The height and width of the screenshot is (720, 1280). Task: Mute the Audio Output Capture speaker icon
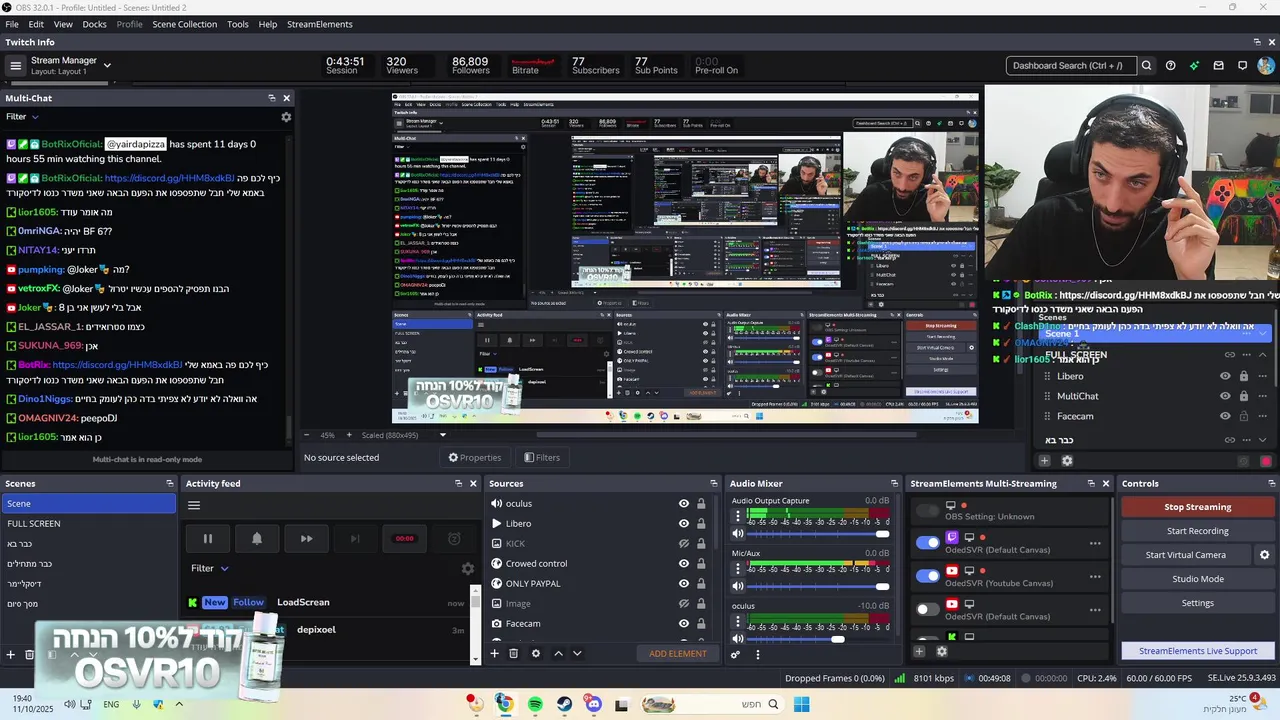[x=738, y=534]
